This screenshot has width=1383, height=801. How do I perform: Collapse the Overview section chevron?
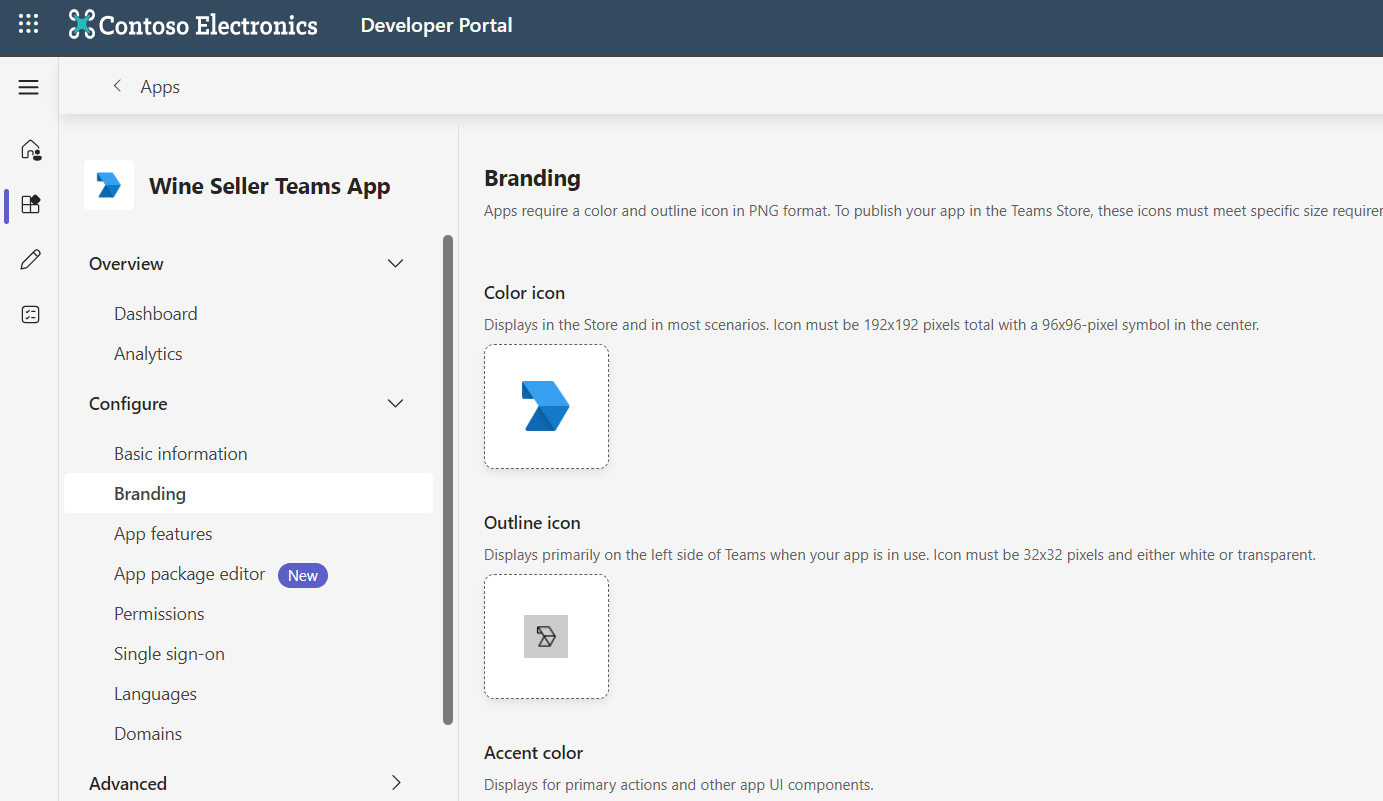coord(396,263)
